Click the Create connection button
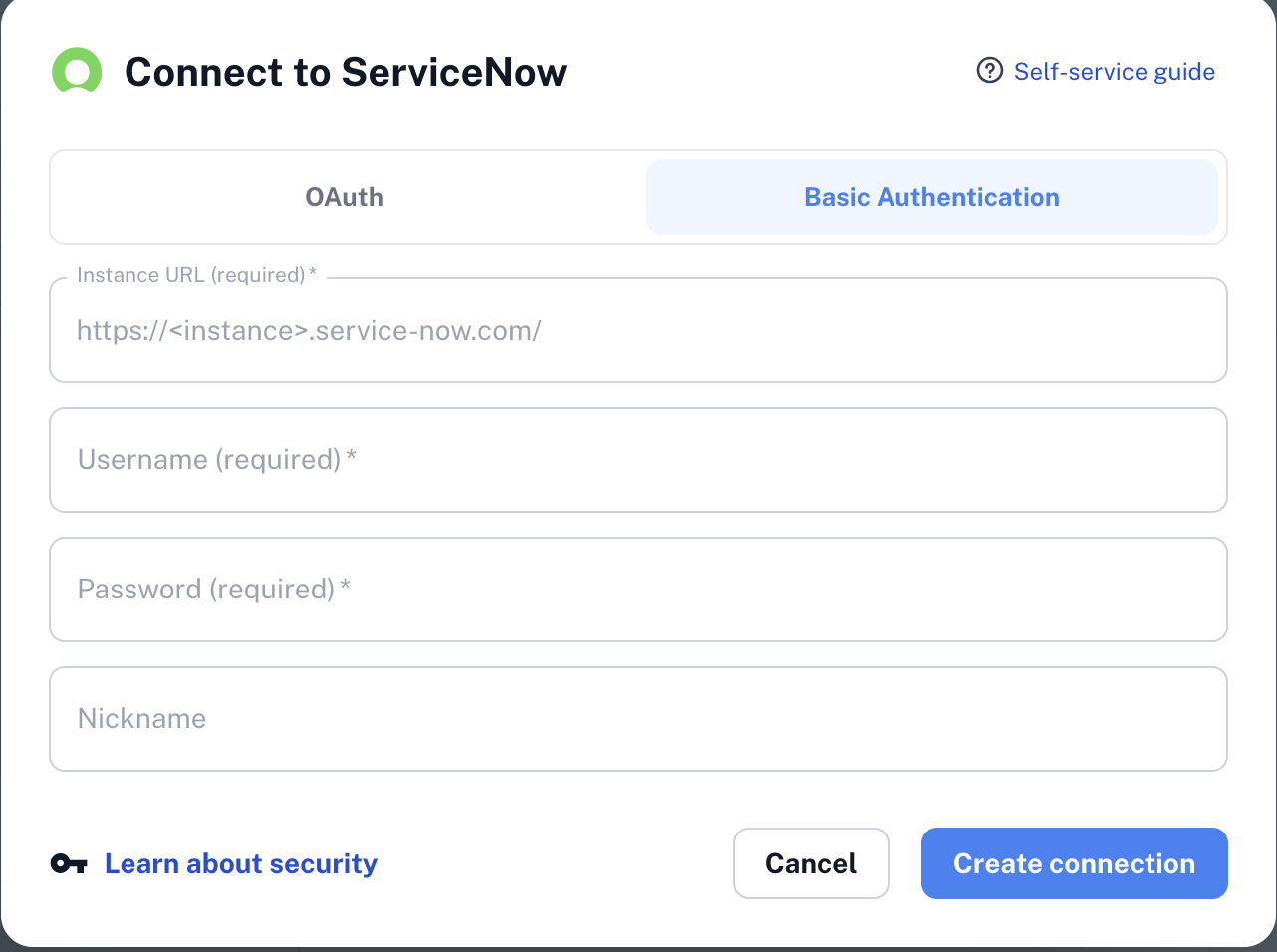 pyautogui.click(x=1074, y=863)
